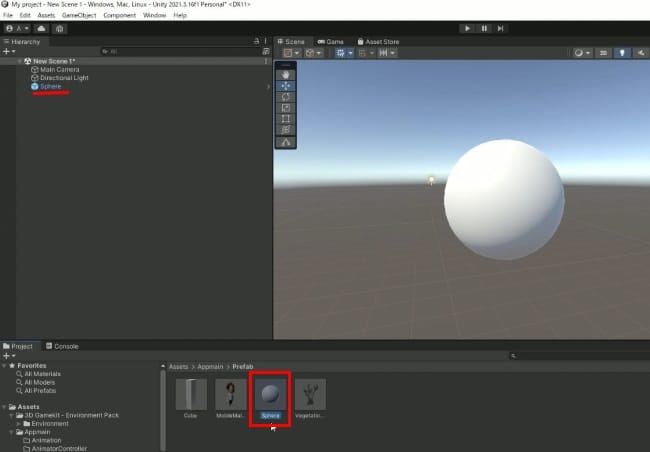650x452 pixels.
Task: Switch to the Project tab
Action: click(18, 346)
